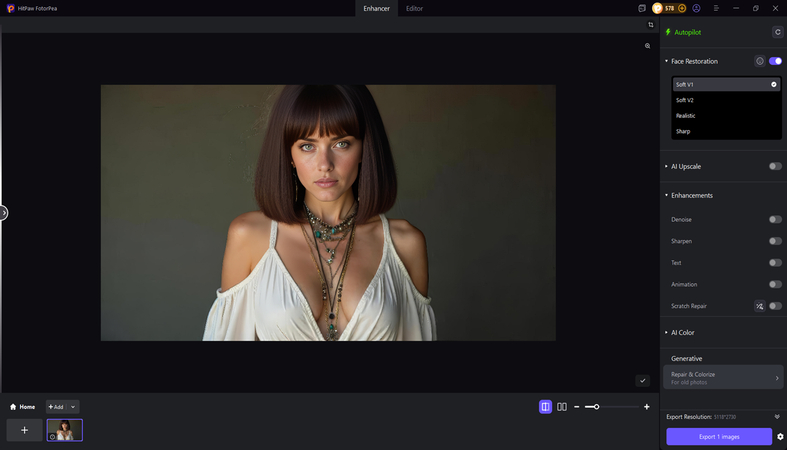Click the face detection icon beside Face Restoration
787x450 pixels.
tap(760, 61)
